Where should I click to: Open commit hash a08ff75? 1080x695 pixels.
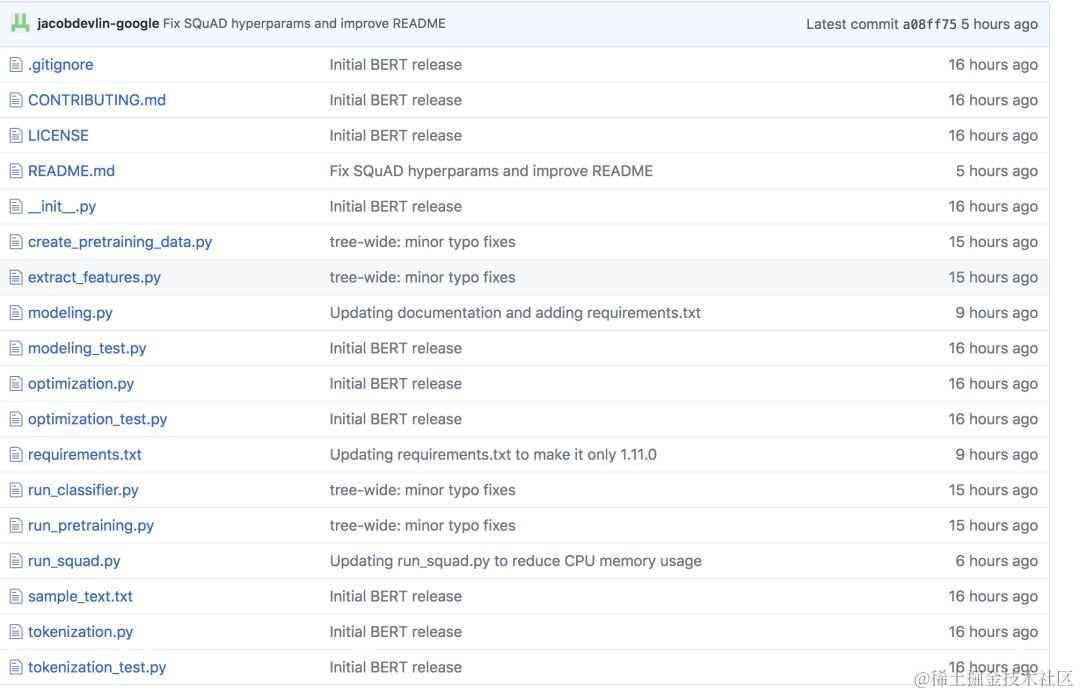tap(929, 24)
